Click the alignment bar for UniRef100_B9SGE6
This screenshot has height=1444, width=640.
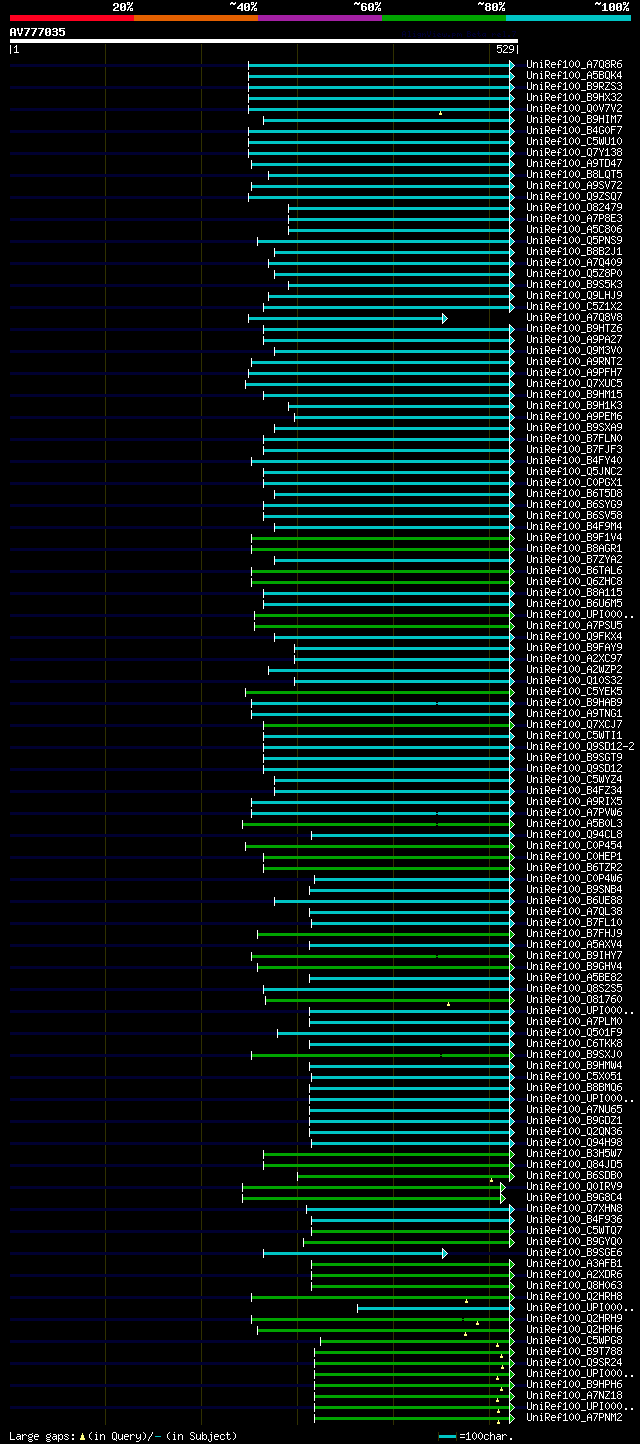pyautogui.click(x=354, y=1253)
